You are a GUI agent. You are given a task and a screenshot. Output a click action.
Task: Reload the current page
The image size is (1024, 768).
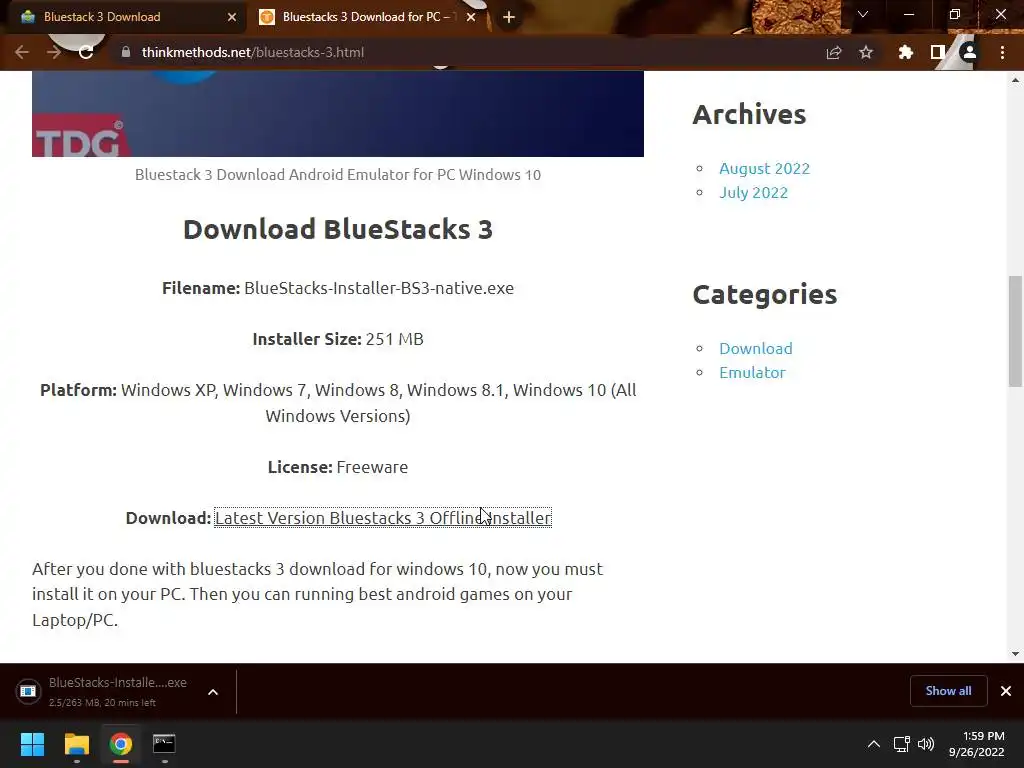click(x=86, y=52)
